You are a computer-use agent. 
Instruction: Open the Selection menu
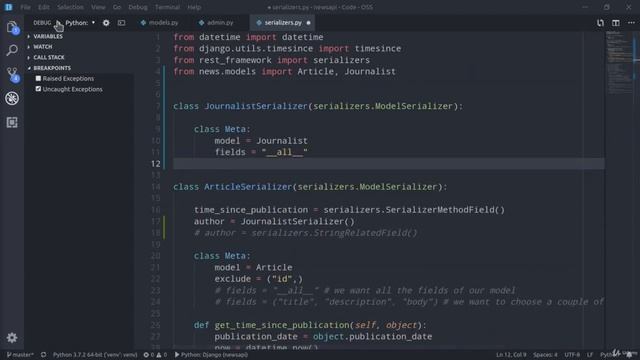click(70, 7)
